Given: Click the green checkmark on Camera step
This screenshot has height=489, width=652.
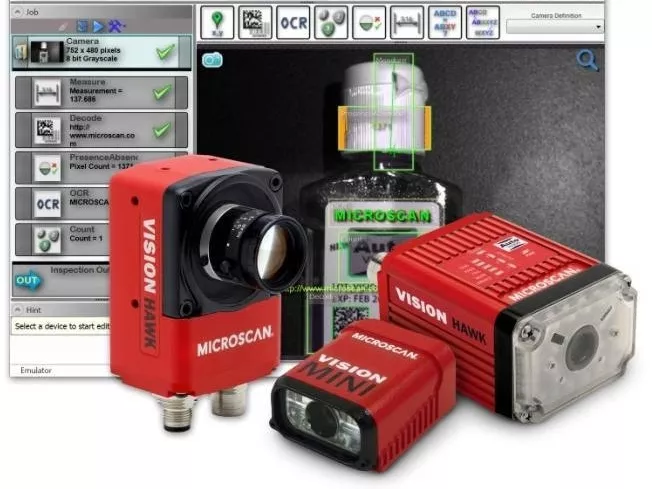Looking at the screenshot, I should (165, 52).
